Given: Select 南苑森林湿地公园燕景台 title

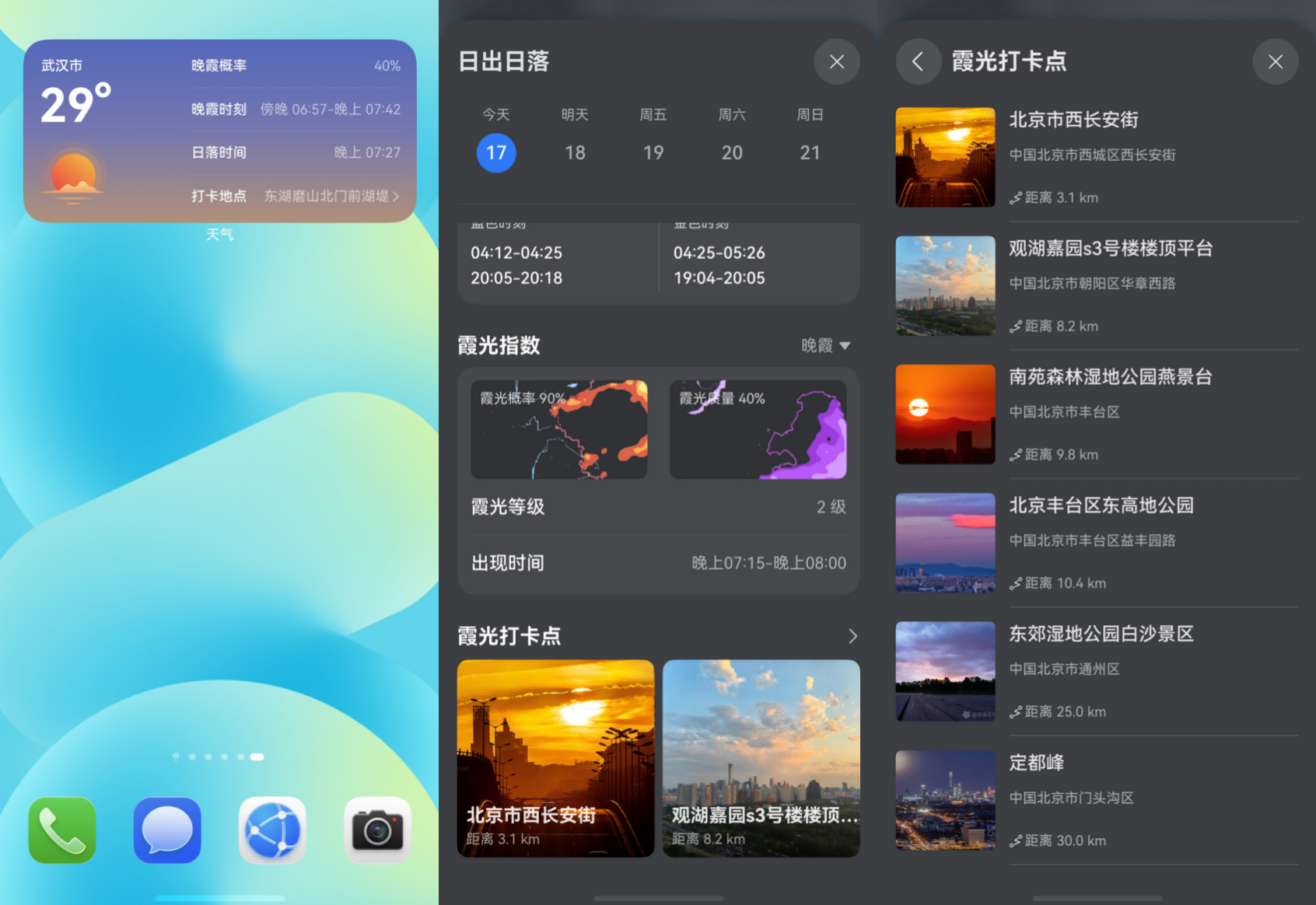Looking at the screenshot, I should click(1111, 377).
